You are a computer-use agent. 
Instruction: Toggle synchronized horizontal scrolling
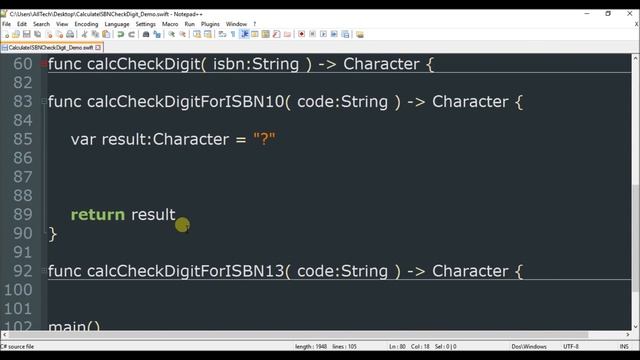click(x=208, y=35)
